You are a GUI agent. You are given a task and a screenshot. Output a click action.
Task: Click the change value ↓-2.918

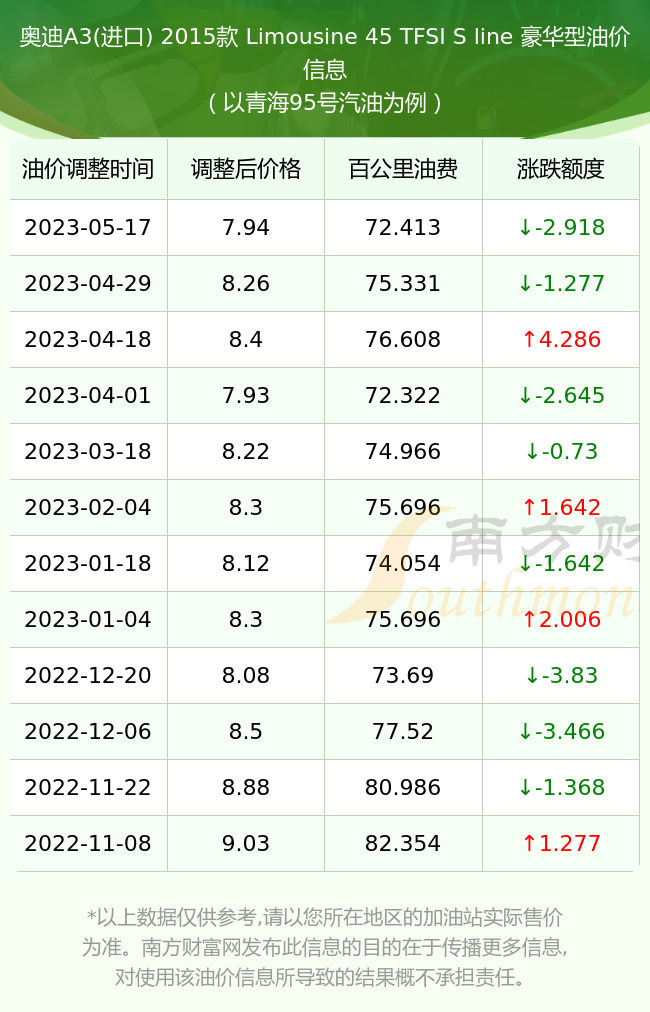click(562, 227)
